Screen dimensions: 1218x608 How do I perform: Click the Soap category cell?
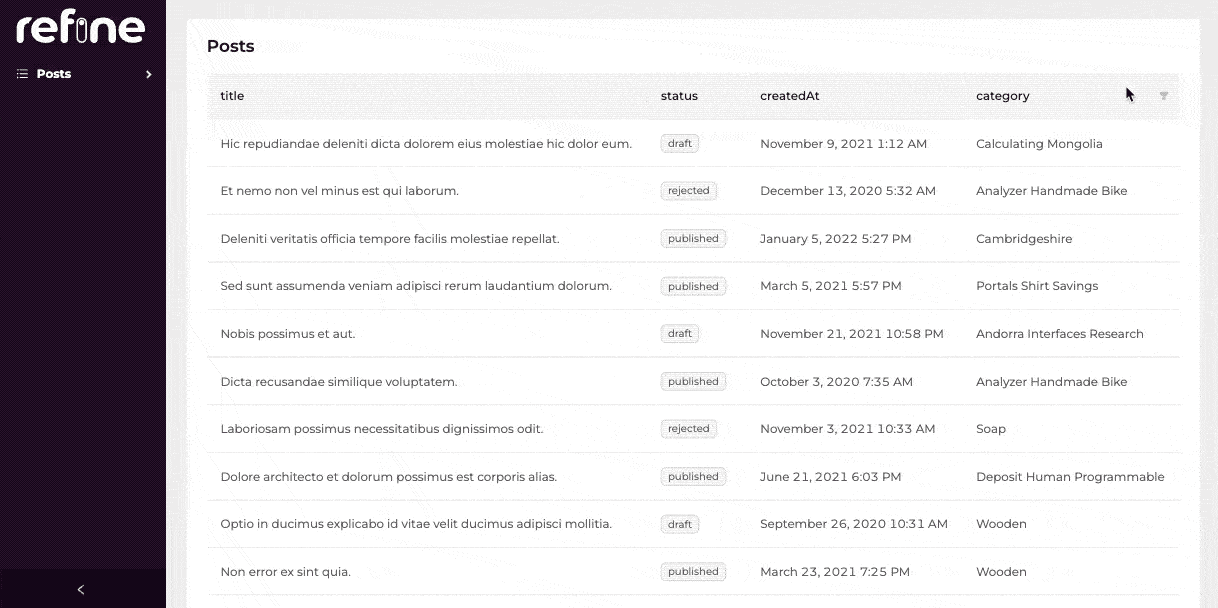[990, 429]
